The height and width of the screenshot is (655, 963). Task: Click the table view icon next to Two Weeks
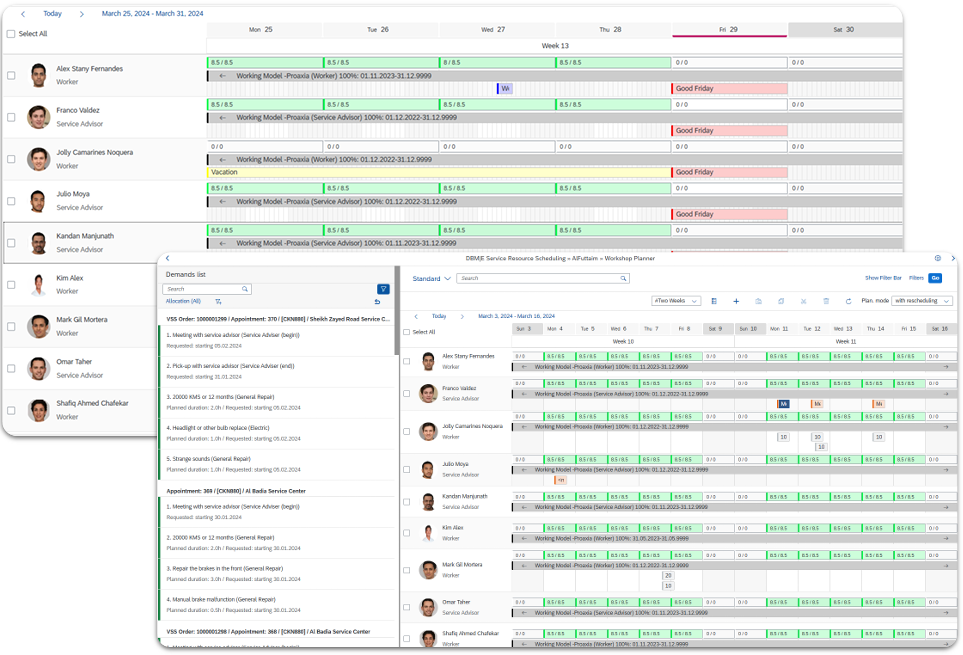[714, 301]
